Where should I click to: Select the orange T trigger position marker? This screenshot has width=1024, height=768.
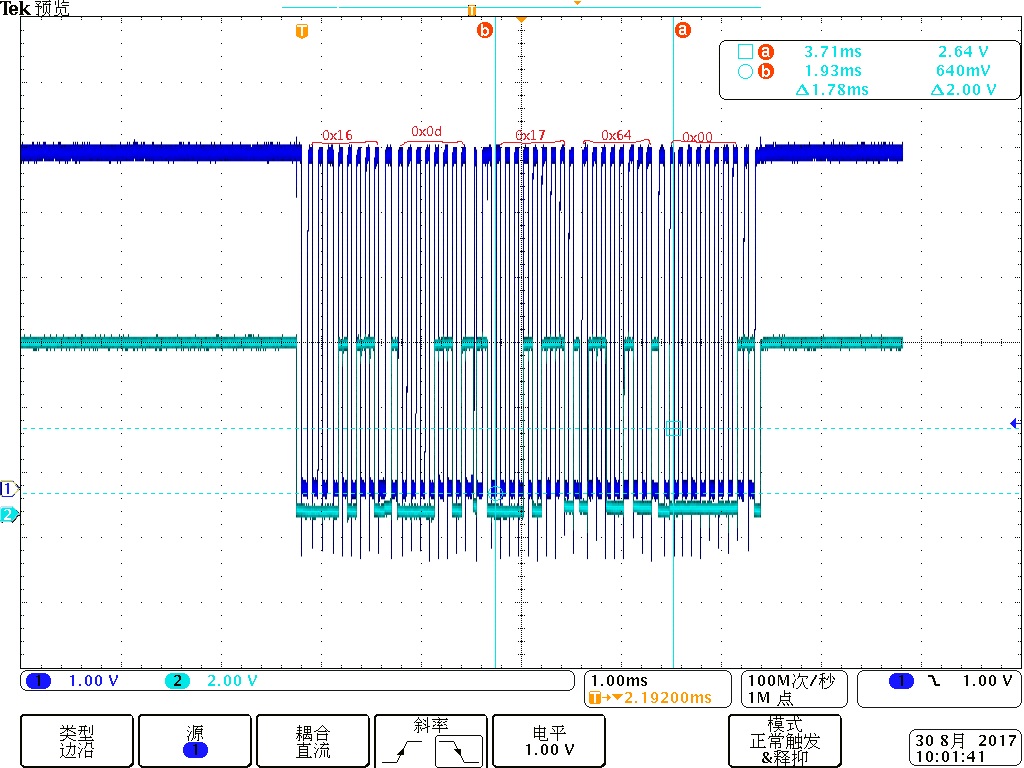(x=301, y=31)
